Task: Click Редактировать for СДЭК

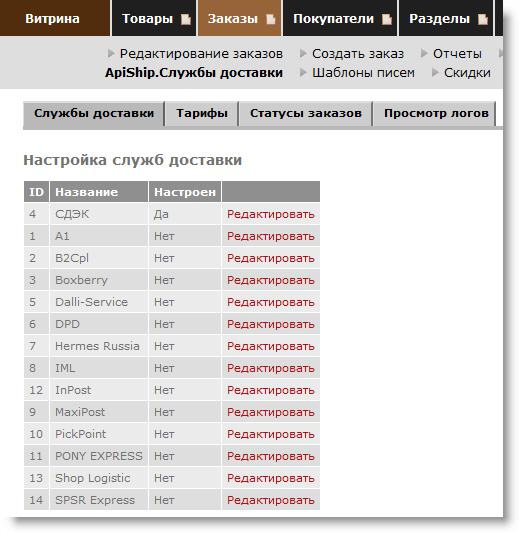Action: point(271,214)
